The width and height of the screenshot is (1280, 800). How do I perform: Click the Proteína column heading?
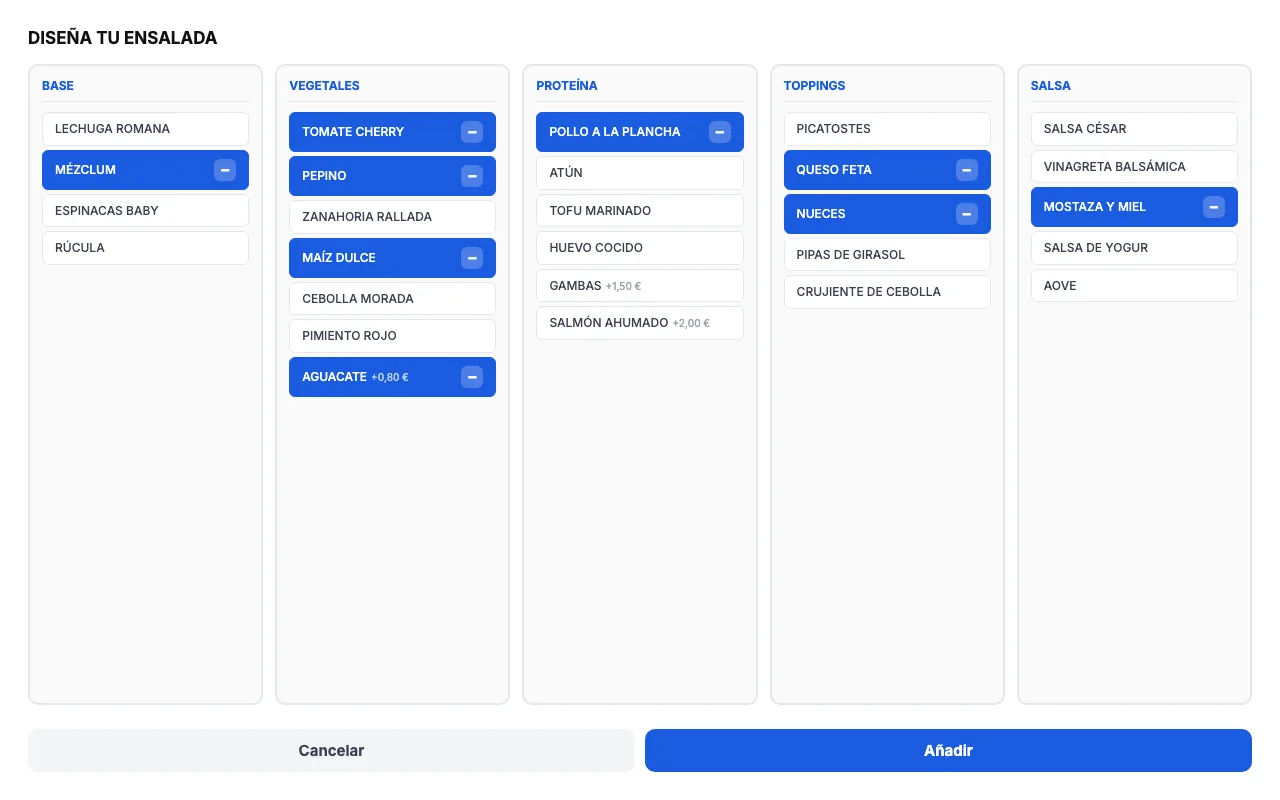point(567,86)
